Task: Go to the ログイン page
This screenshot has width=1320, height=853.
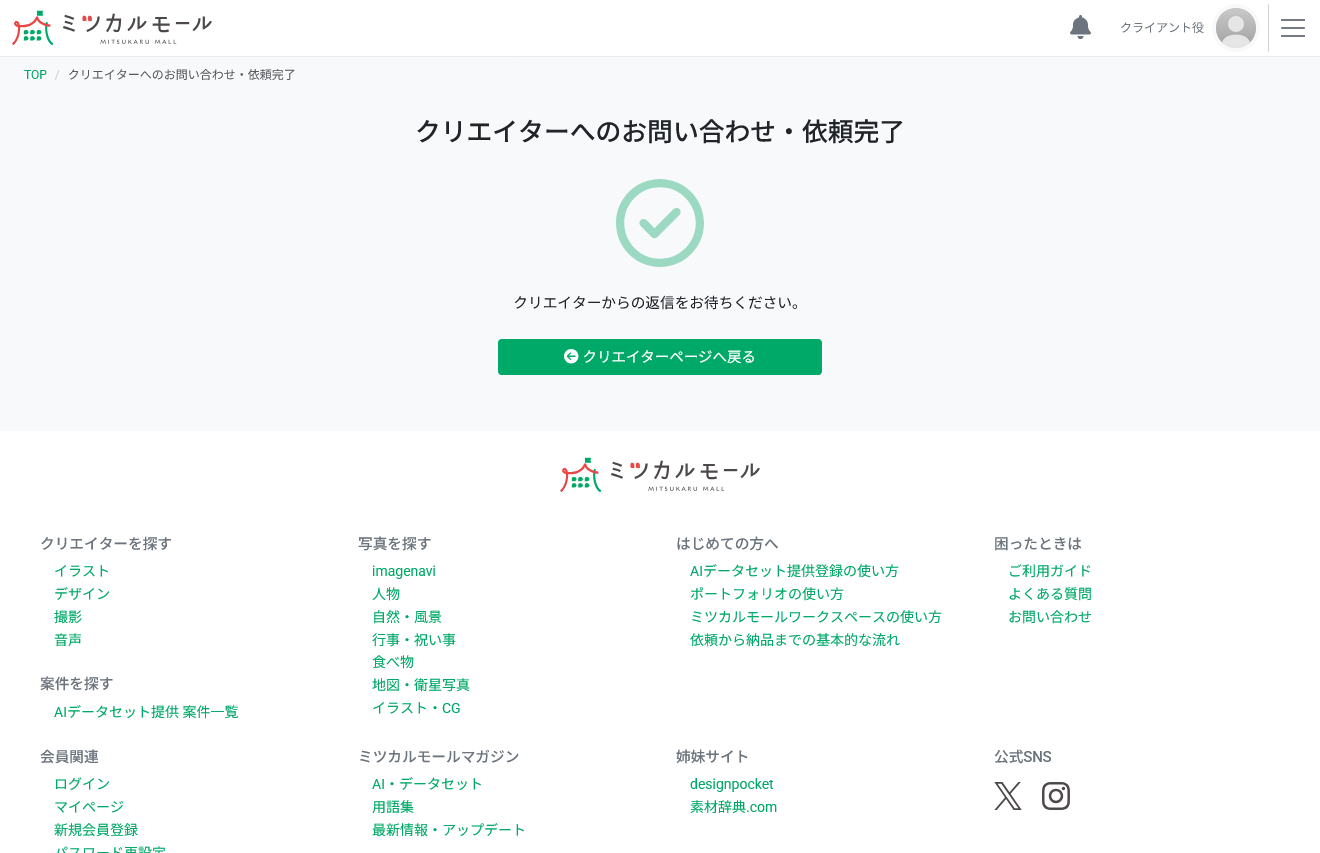Action: [81, 783]
